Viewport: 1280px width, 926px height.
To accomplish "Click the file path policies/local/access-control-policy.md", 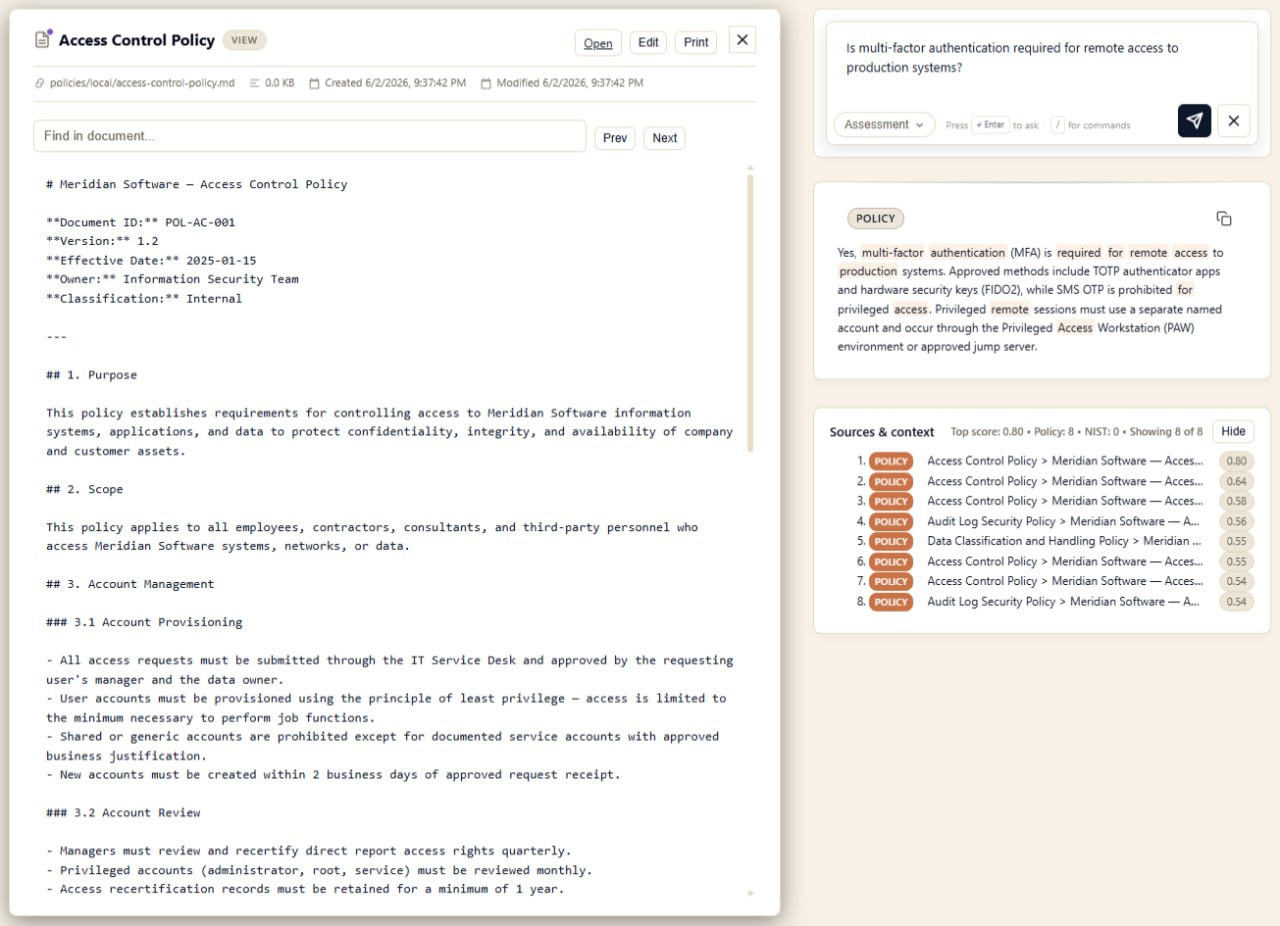I will coord(142,83).
